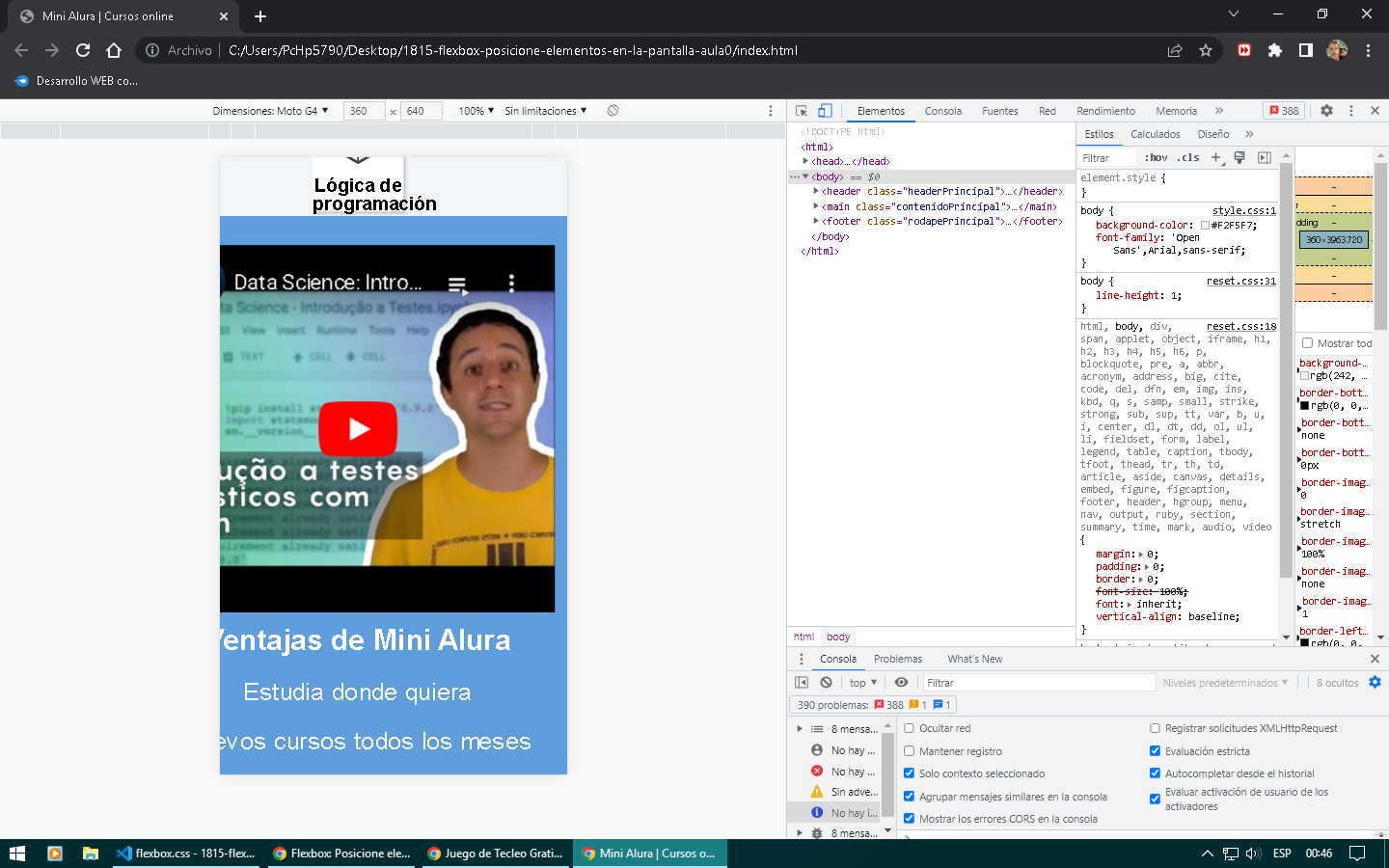The image size is (1389, 868).
Task: Activate the DevTools element inspector arrow
Action: pos(802,111)
